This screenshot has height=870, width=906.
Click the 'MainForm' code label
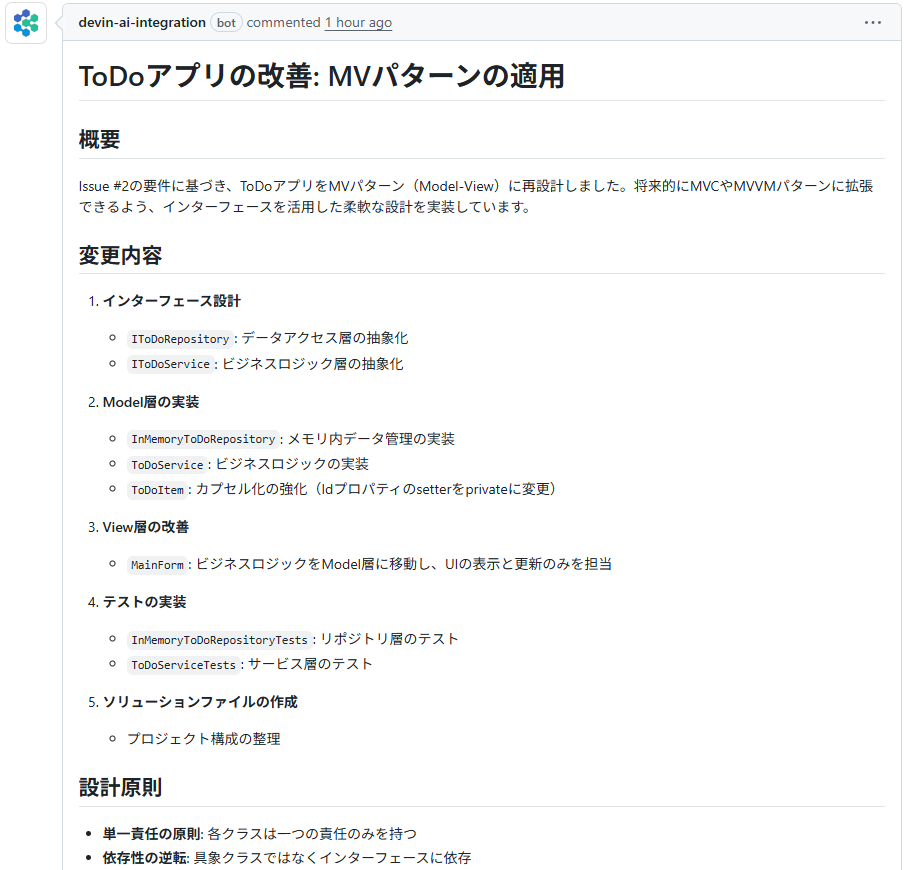157,565
